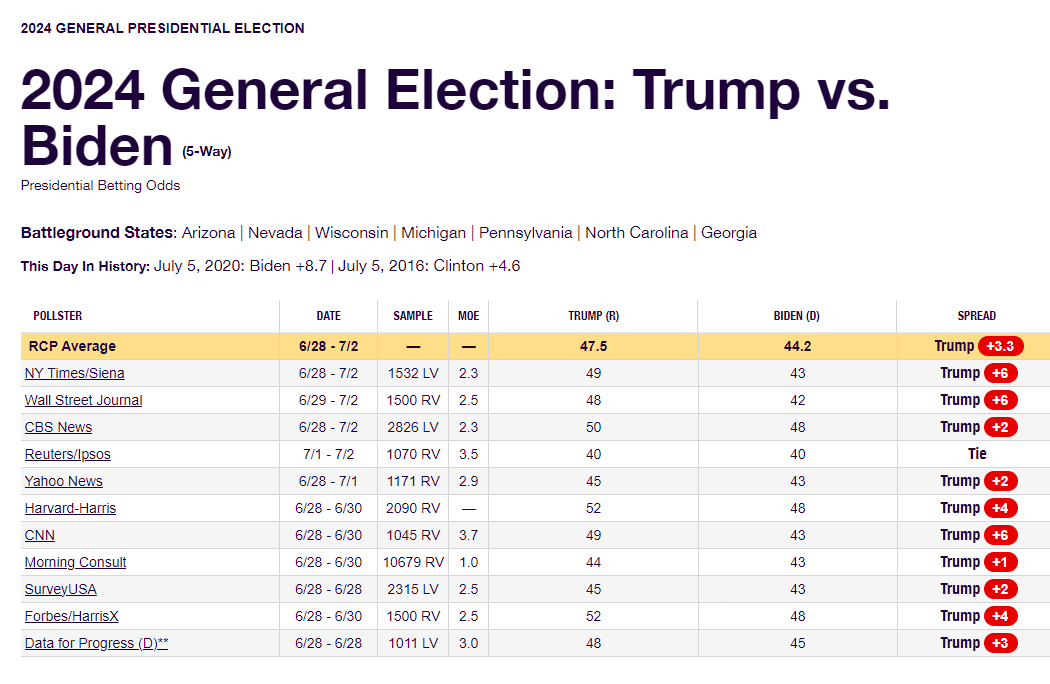This screenshot has width=1050, height=684.
Task: Open the Wall Street Journal poll
Action: (x=83, y=400)
